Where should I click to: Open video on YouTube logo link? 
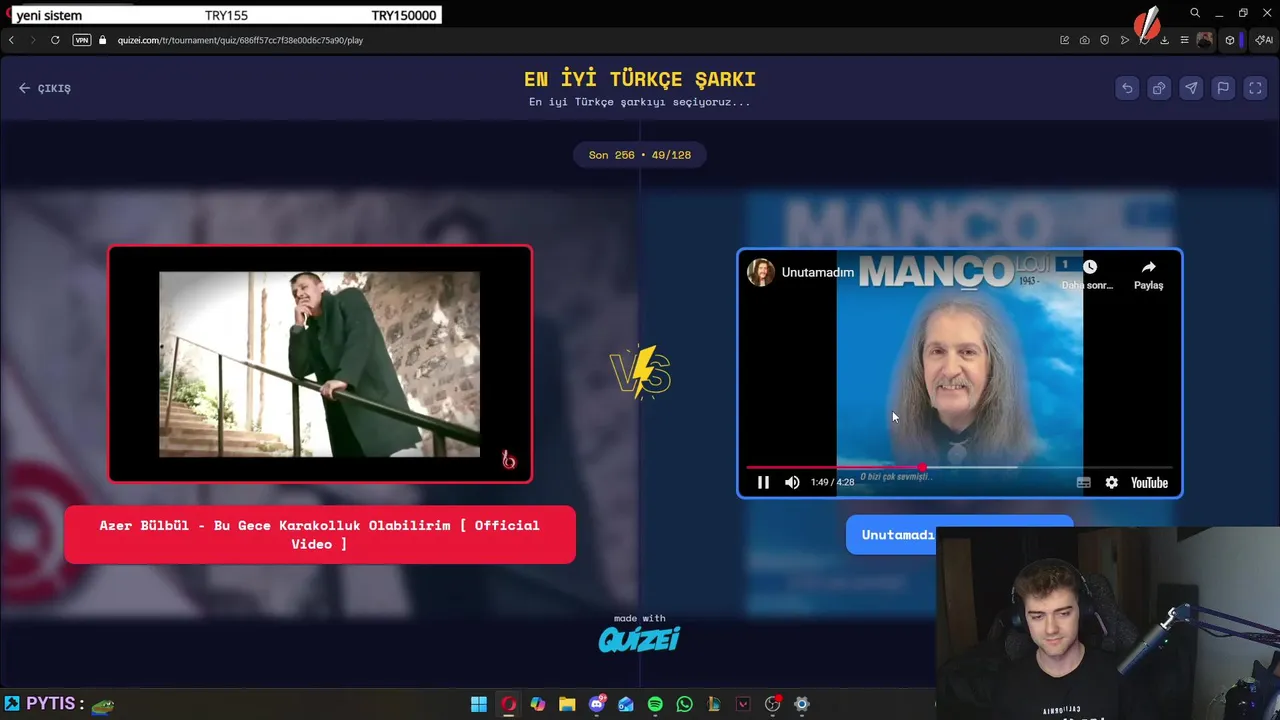pyautogui.click(x=1149, y=482)
